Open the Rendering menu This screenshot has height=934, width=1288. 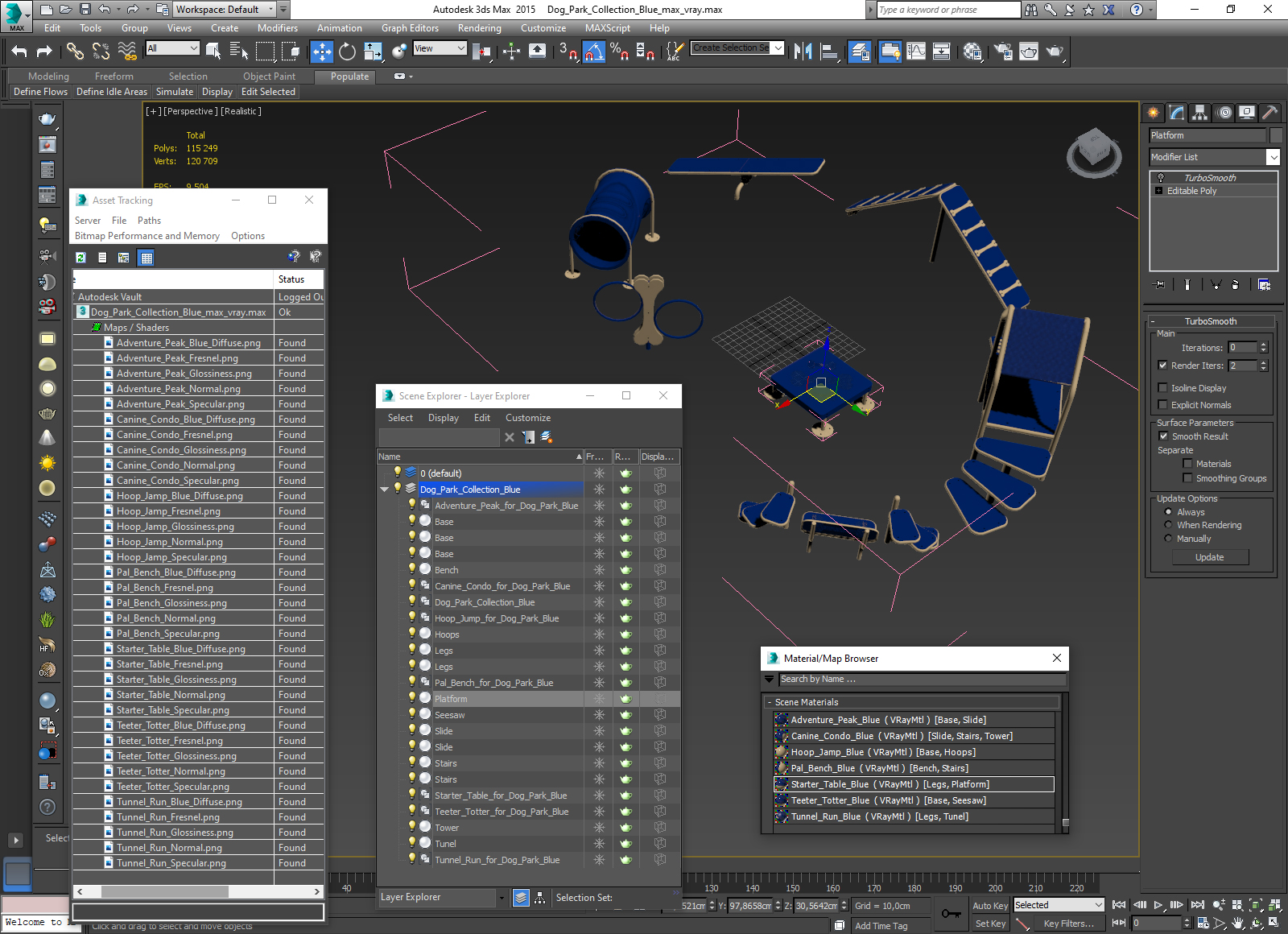(479, 28)
